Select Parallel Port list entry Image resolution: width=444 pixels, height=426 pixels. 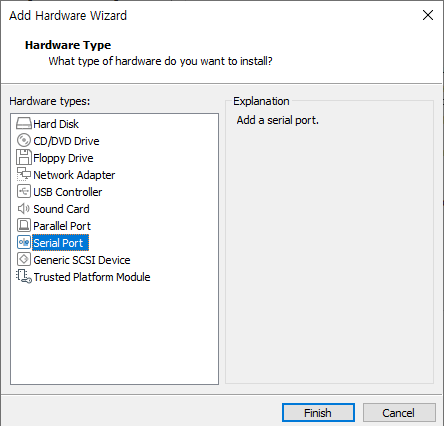point(62,226)
